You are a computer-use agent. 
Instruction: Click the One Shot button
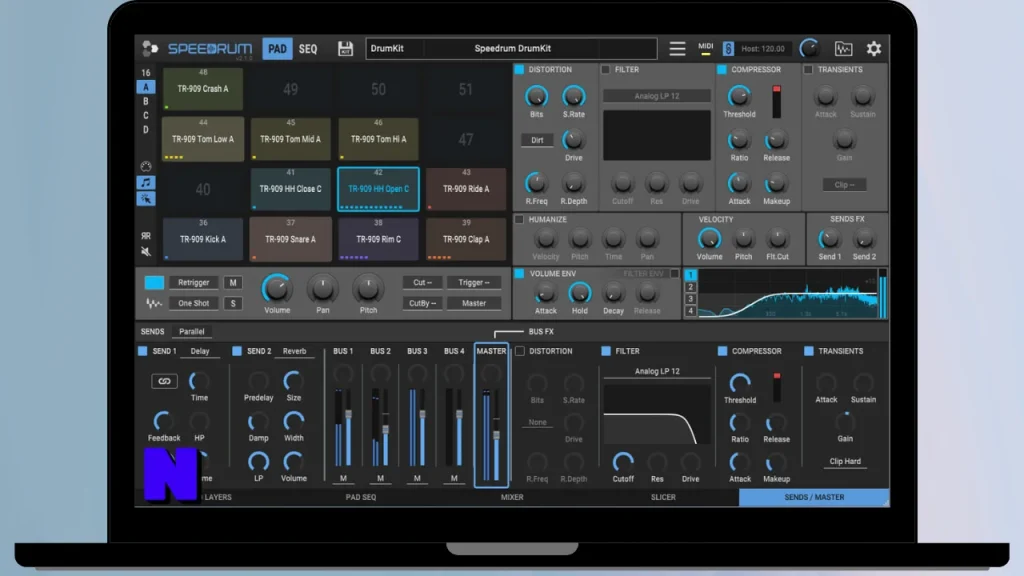click(193, 303)
